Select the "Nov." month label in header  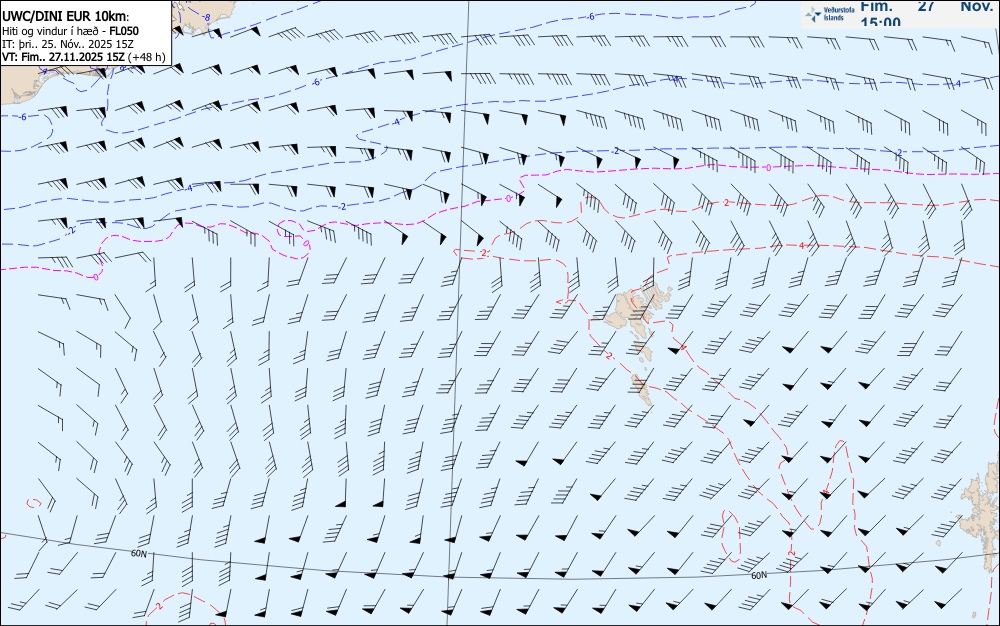[976, 6]
